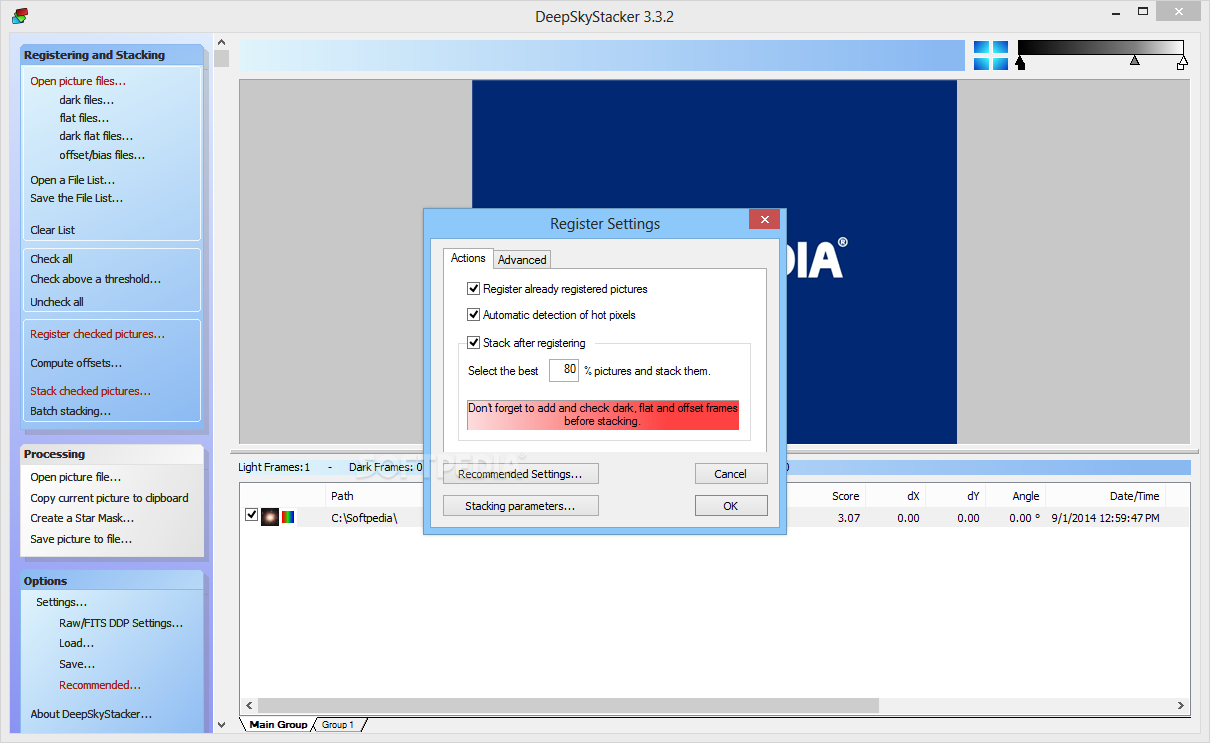Click Recommended in Options section
This screenshot has height=743, width=1210.
[100, 685]
